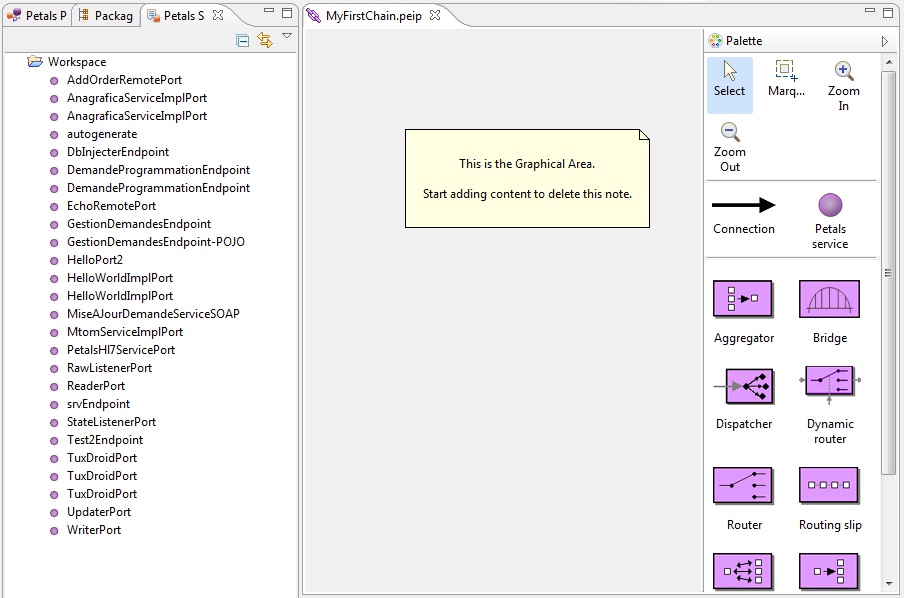This screenshot has height=598, width=904.
Task: Collapse all items in services tree
Action: point(243,40)
